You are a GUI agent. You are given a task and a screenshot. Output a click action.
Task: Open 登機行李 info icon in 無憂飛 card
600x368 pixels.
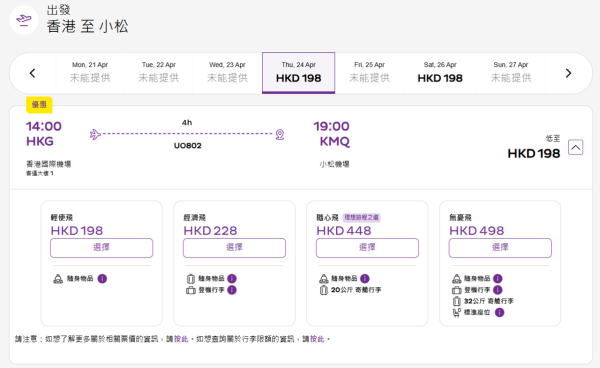498,290
